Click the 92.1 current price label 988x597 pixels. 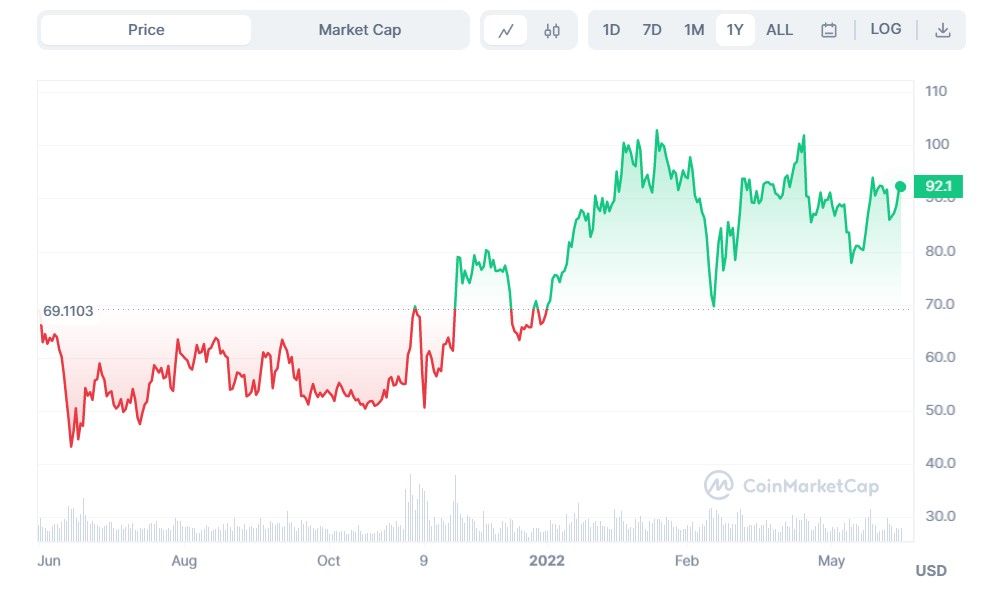click(938, 186)
